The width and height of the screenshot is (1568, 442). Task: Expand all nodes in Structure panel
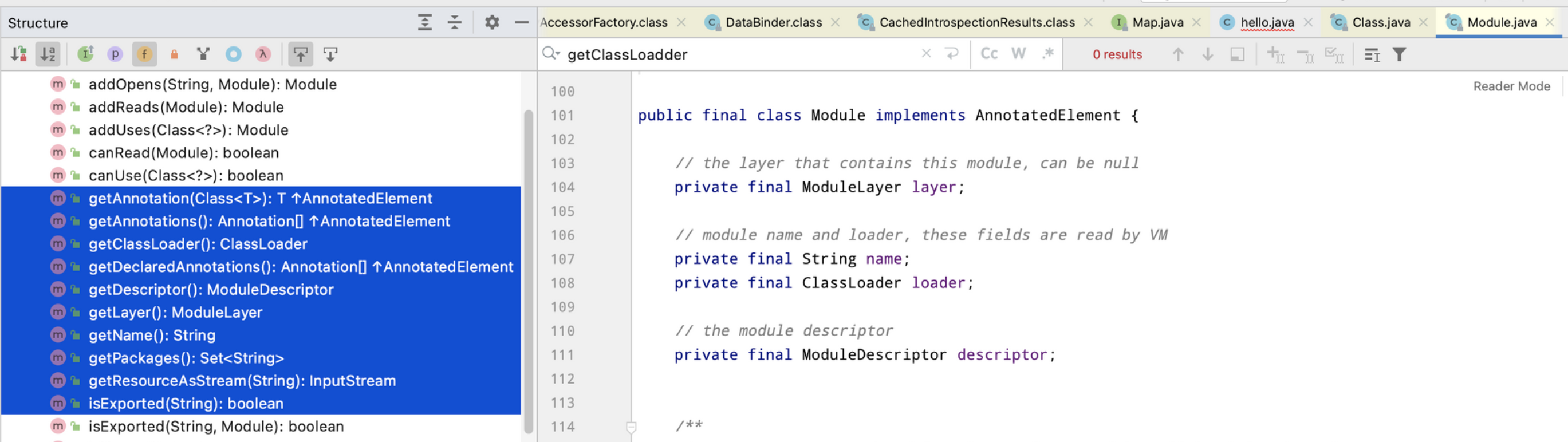pos(425,22)
